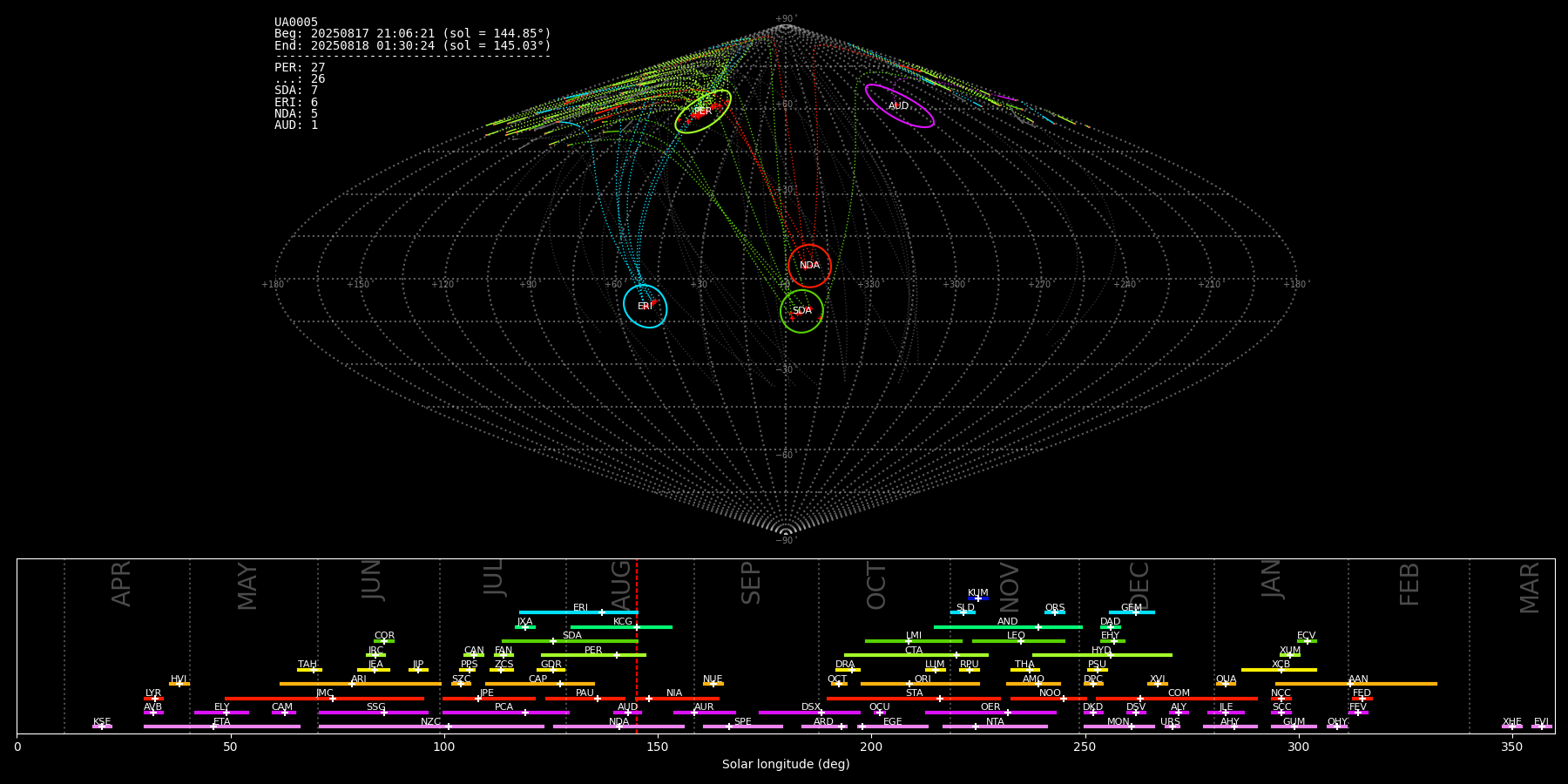
Task: Select the AND shower bar in the timeline
Action: pos(1008,627)
